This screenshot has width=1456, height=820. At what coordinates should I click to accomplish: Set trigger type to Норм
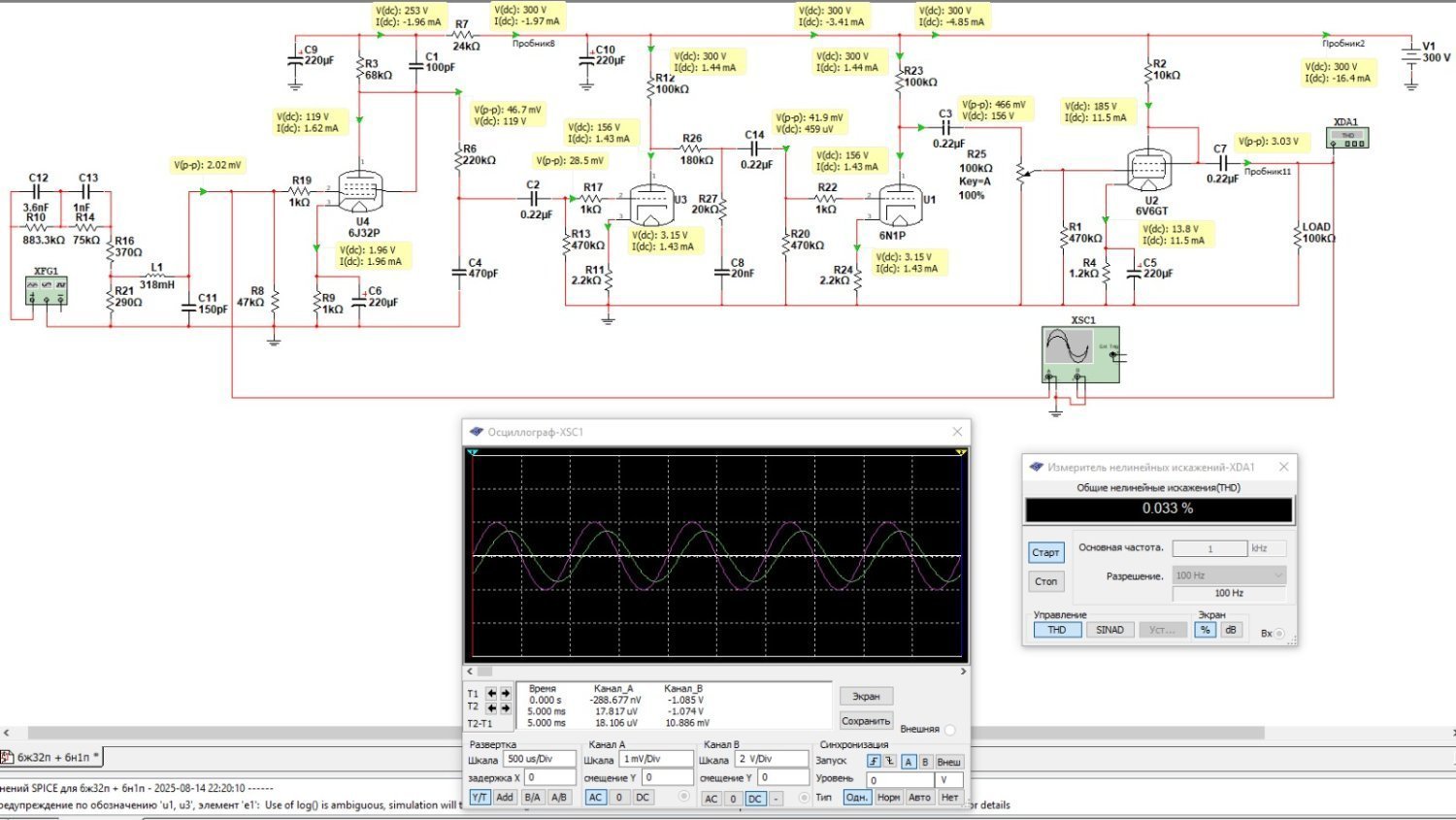point(888,797)
